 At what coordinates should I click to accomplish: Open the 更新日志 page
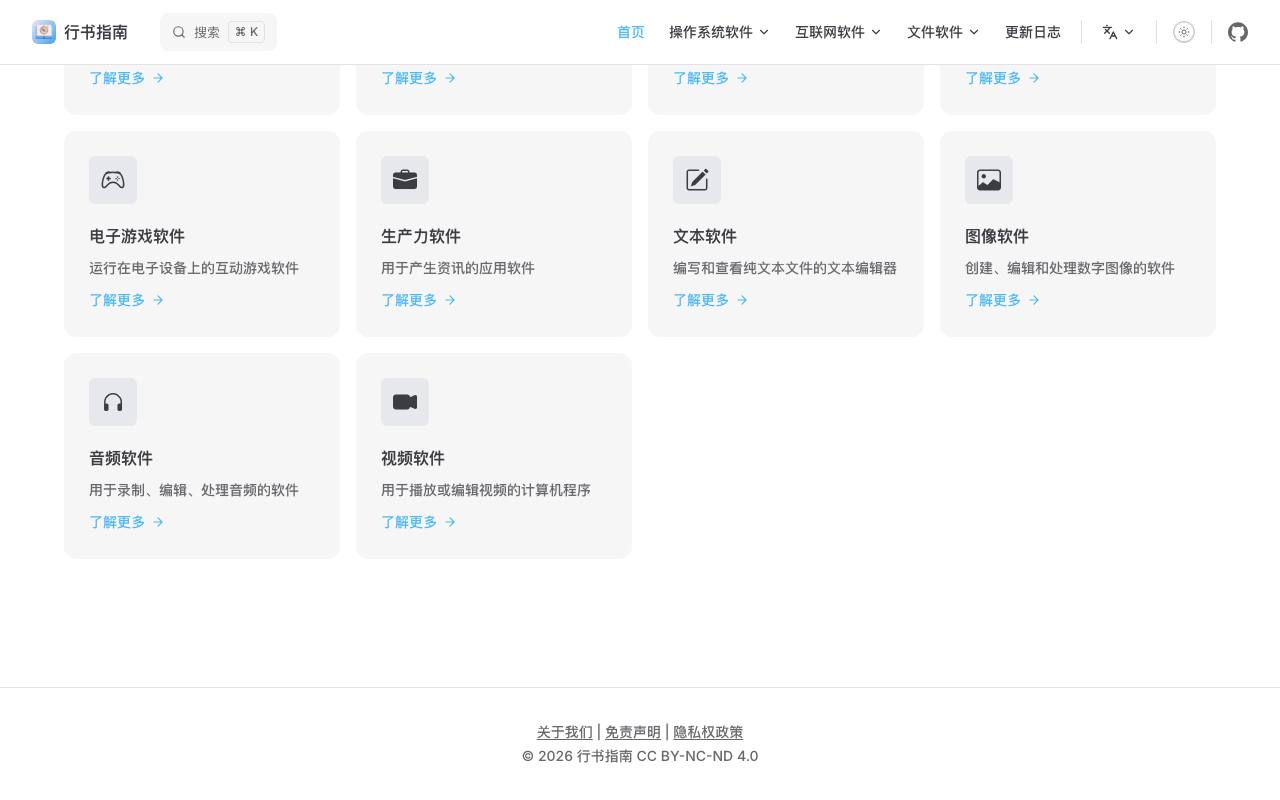[x=1033, y=32]
